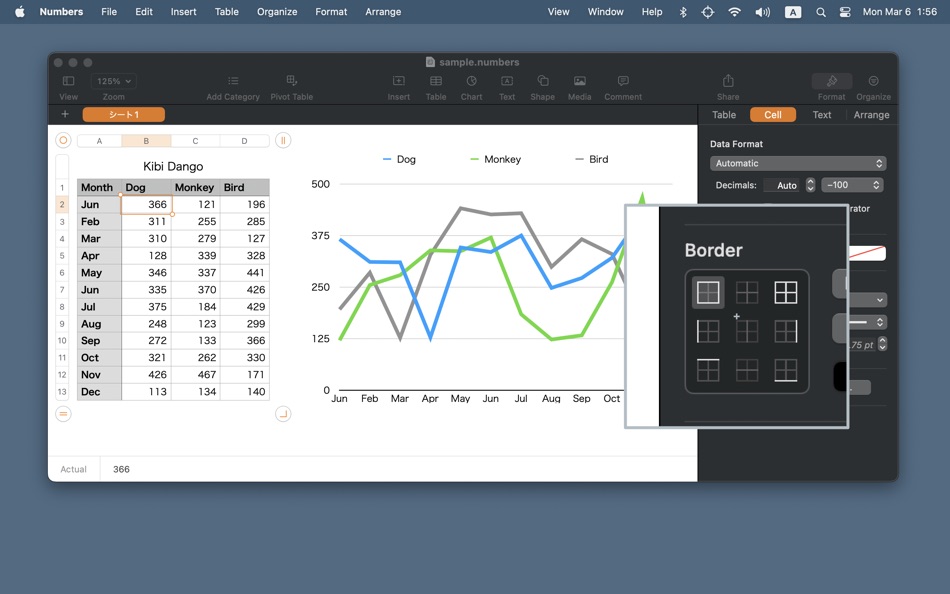Add a new Table from toolbar

point(436,81)
